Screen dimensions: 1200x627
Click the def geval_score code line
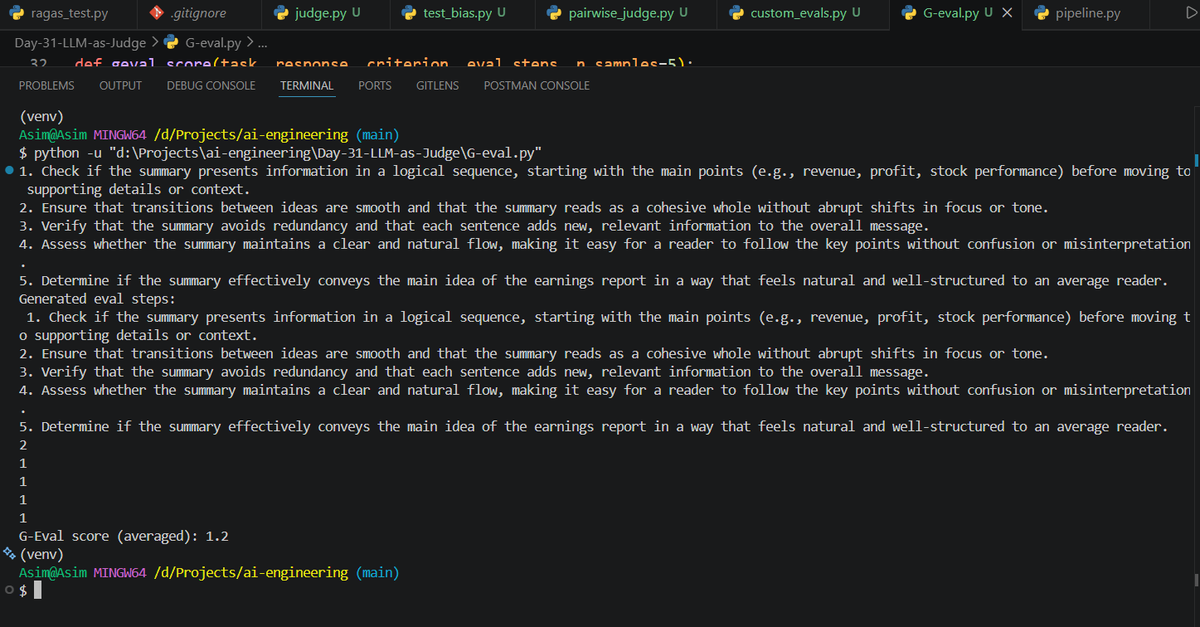click(x=384, y=63)
